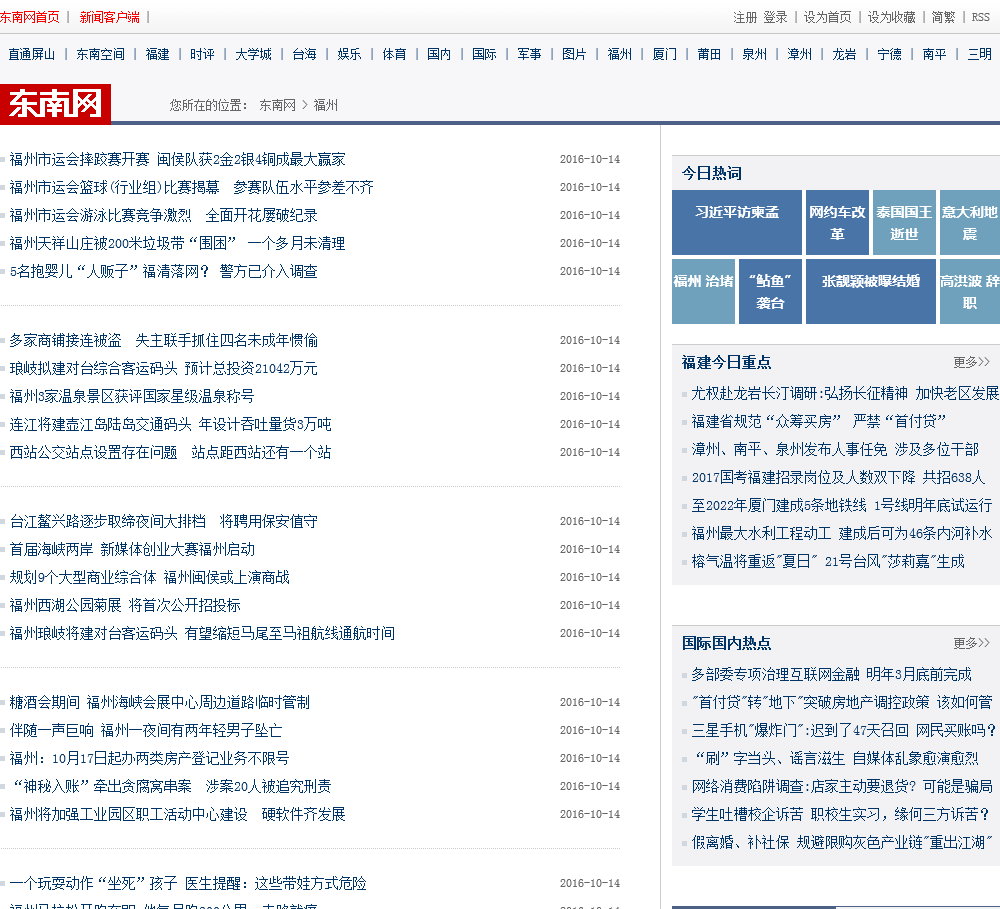Select hot word tile “鲇鱼”袭台
1000x909 pixels.
[770, 291]
